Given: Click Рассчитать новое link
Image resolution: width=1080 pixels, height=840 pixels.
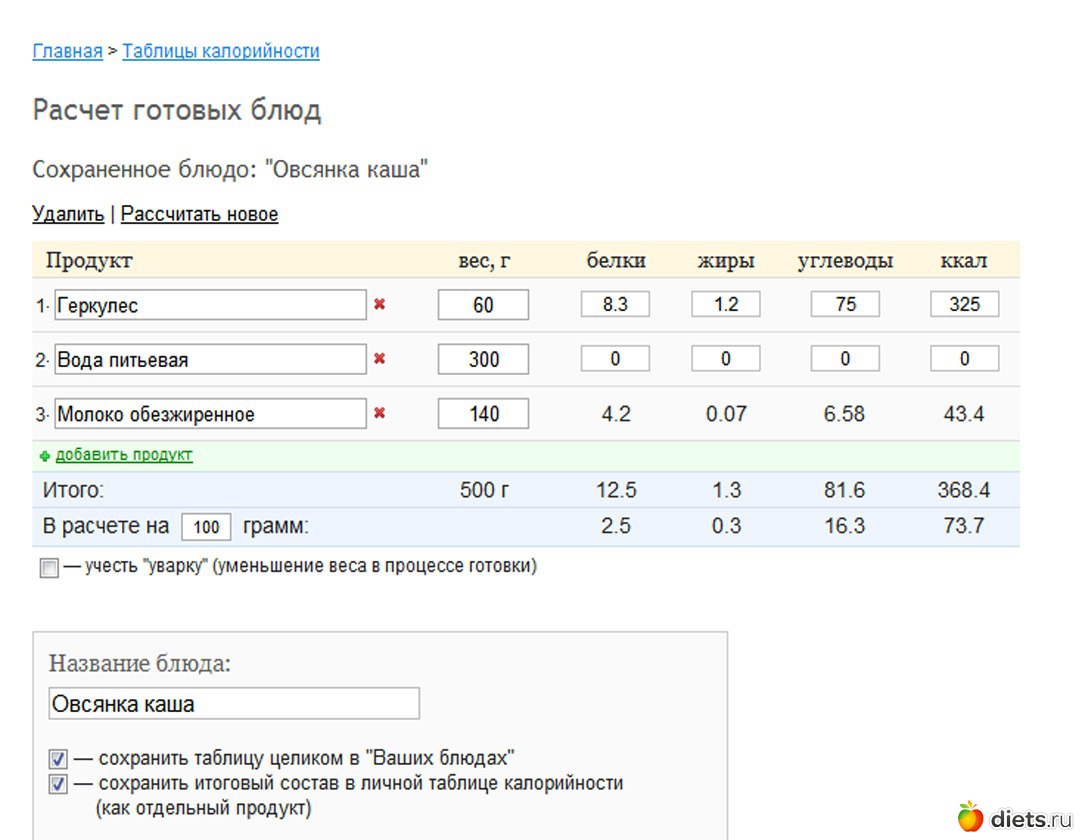Looking at the screenshot, I should (199, 214).
